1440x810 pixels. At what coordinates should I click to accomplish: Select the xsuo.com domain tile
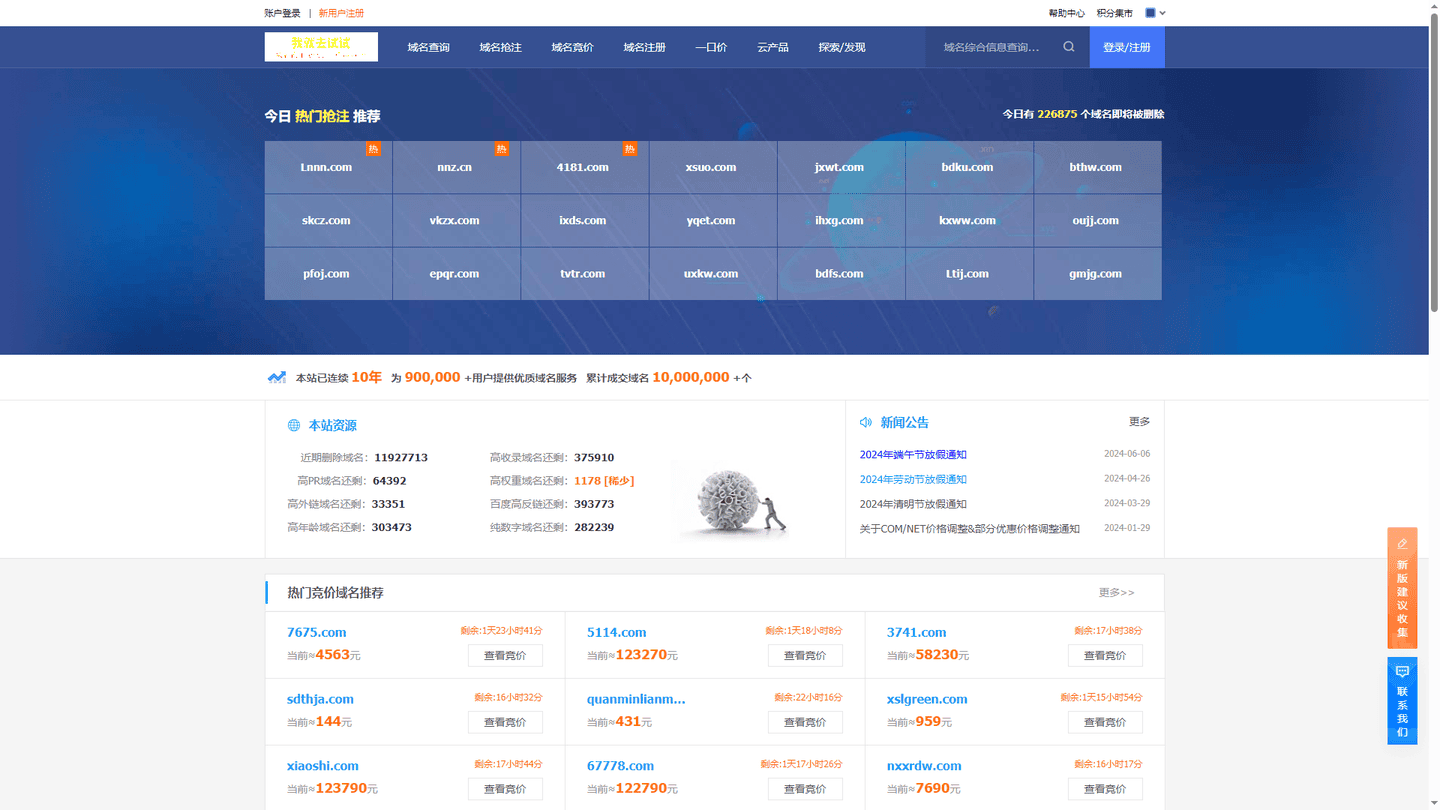(712, 167)
